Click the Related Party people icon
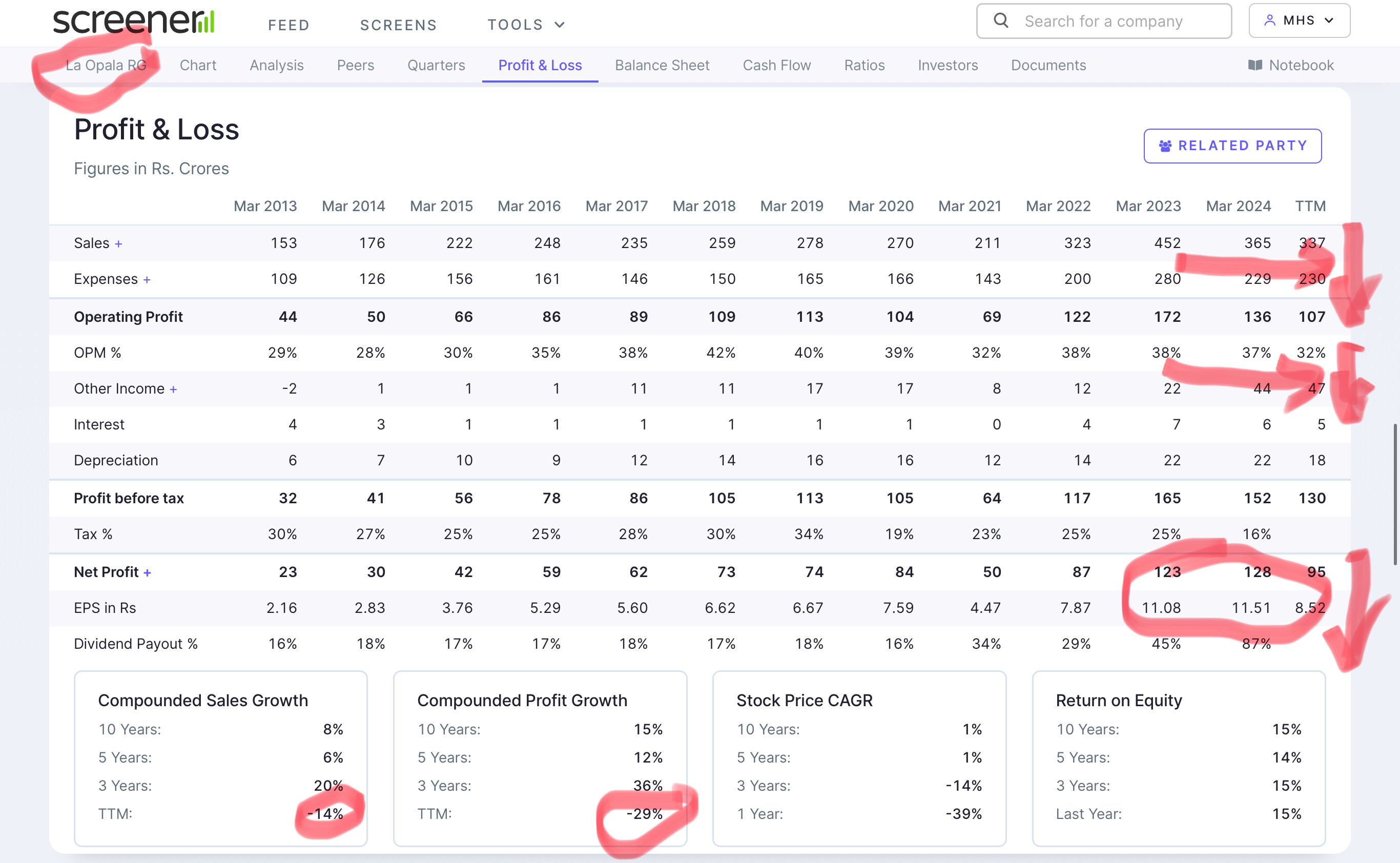 (1165, 146)
